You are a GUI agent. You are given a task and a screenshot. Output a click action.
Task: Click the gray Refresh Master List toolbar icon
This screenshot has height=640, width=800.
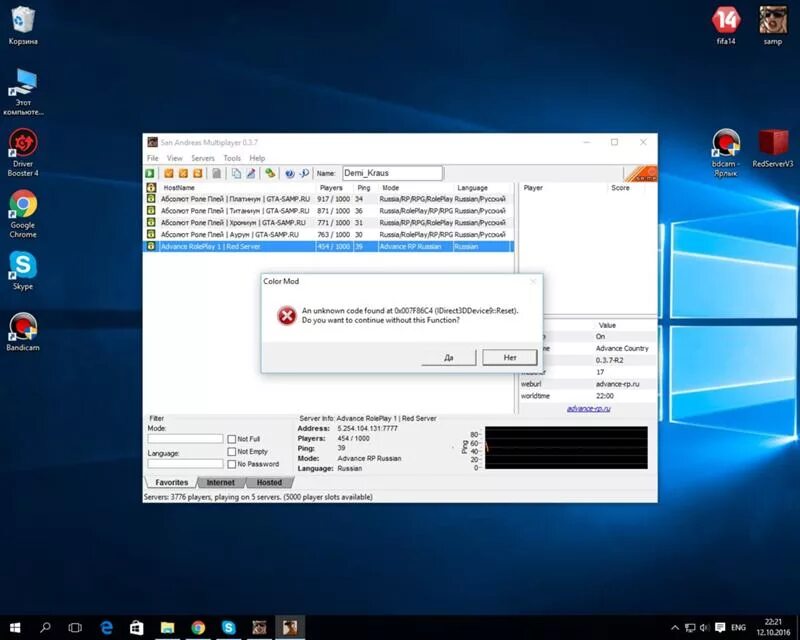[x=216, y=174]
